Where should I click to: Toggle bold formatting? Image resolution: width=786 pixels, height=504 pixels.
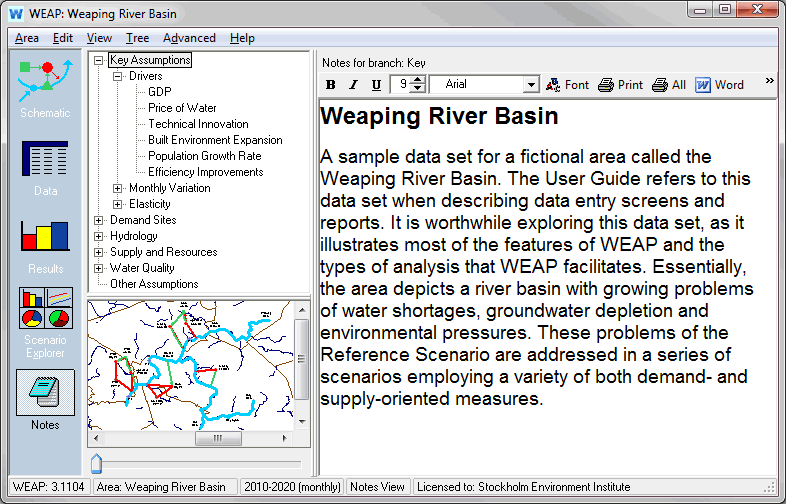click(x=329, y=85)
